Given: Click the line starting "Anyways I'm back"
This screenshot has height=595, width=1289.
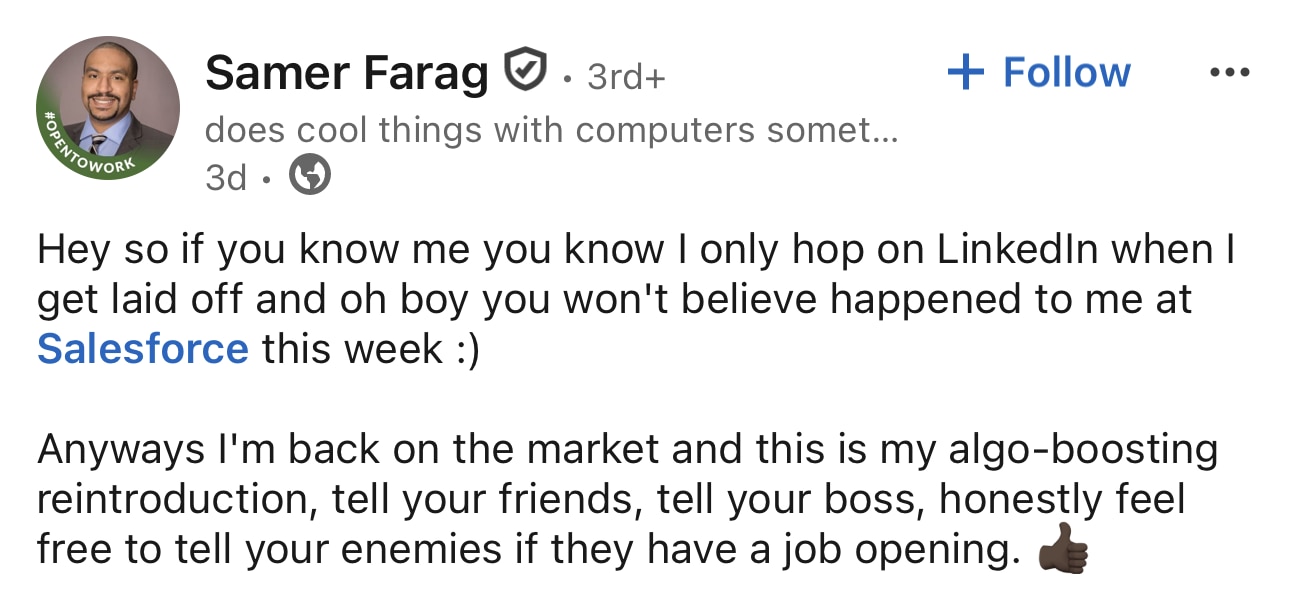Looking at the screenshot, I should pyautogui.click(x=627, y=449).
